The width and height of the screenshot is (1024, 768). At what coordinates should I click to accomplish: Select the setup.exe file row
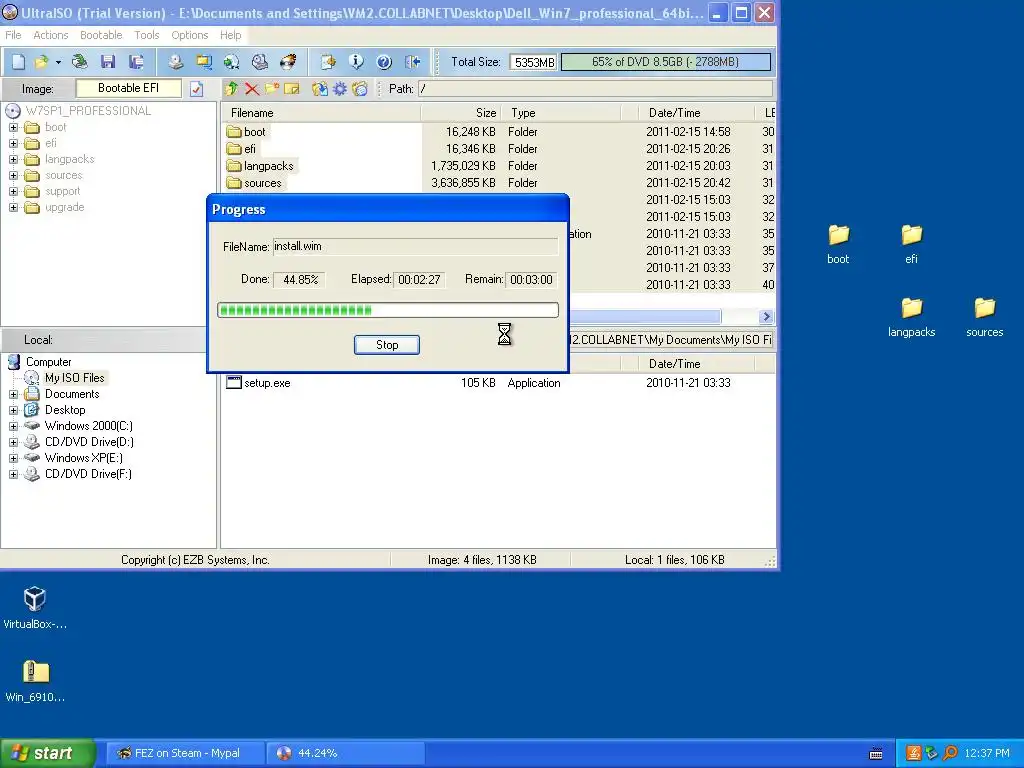click(498, 383)
